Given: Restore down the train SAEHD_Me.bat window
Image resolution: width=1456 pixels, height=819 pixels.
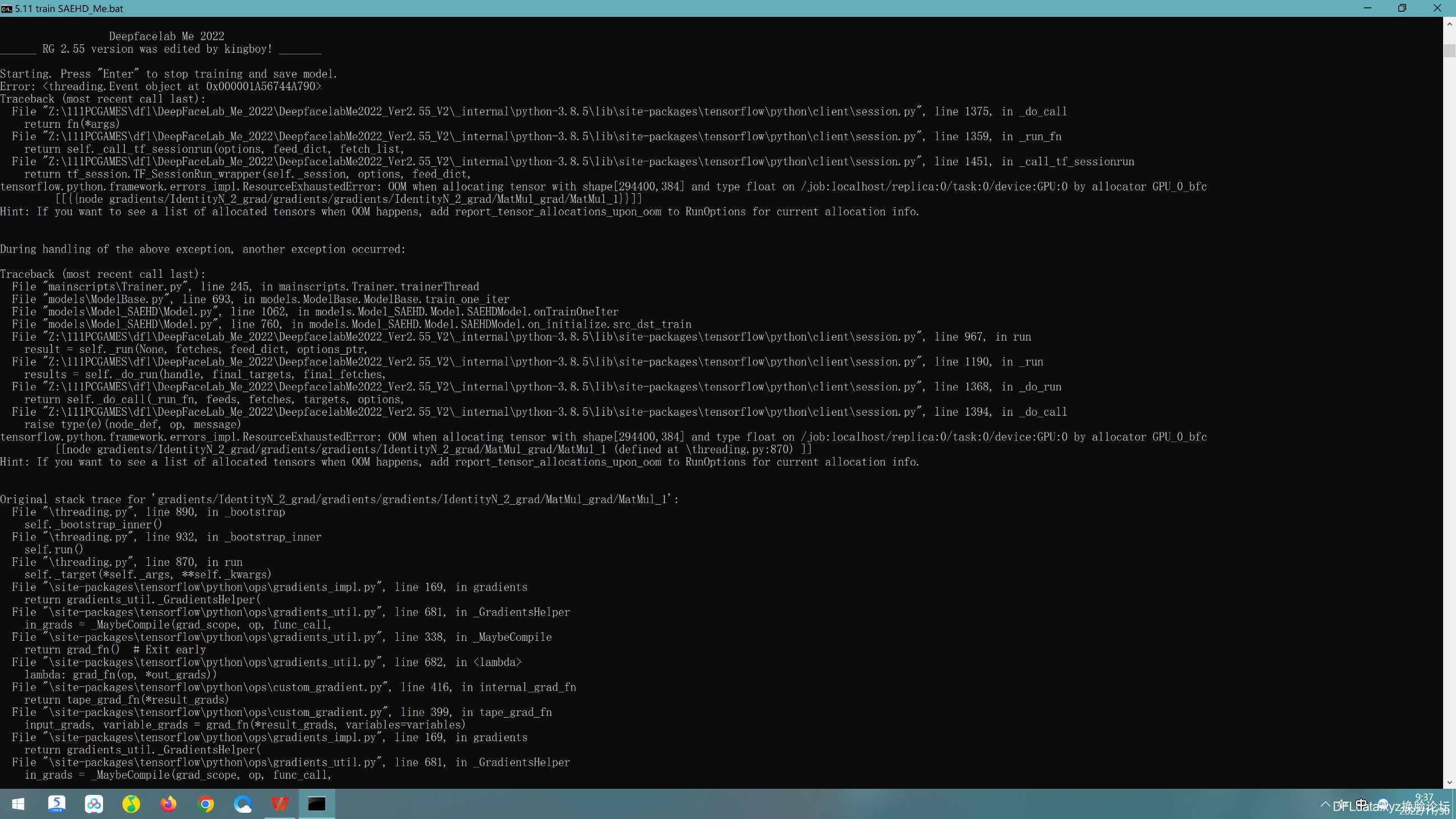Looking at the screenshot, I should point(1402,8).
